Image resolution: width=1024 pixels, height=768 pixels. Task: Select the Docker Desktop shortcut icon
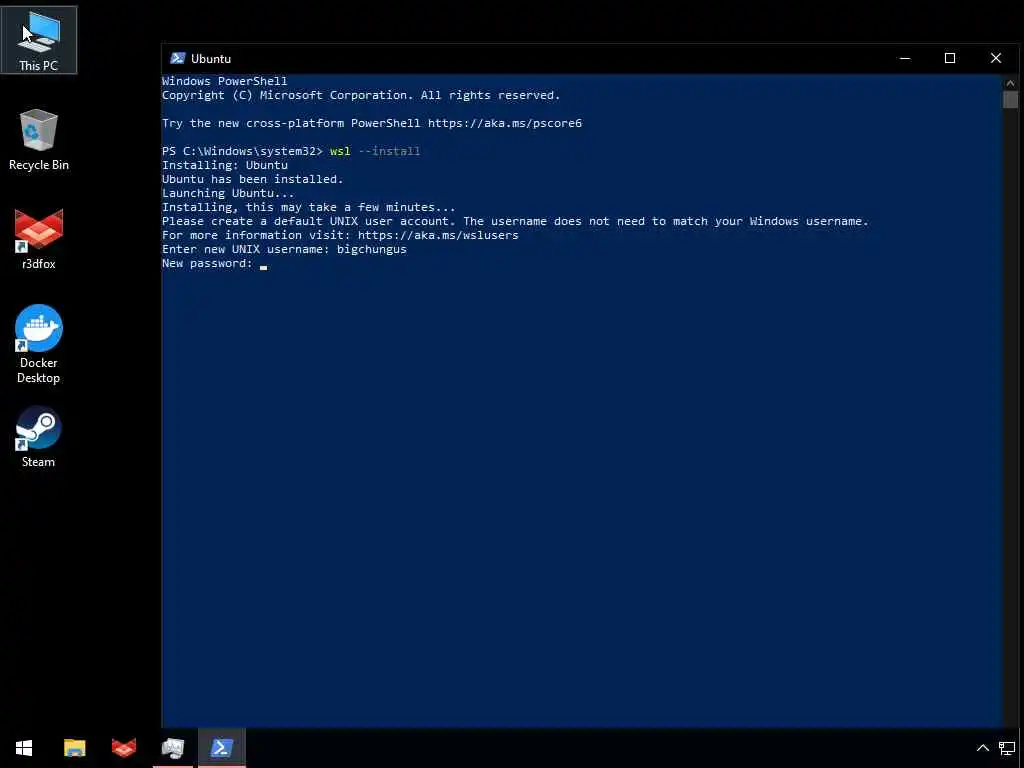39,344
